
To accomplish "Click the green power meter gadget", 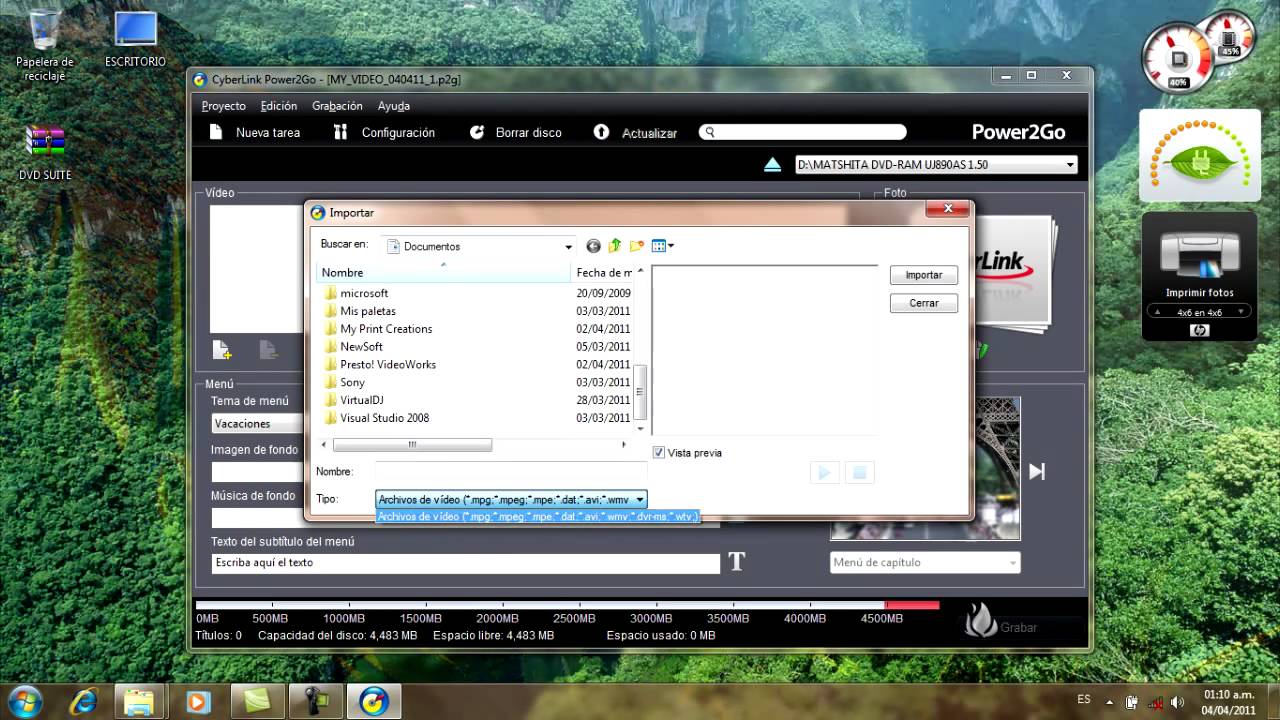I will (1200, 155).
